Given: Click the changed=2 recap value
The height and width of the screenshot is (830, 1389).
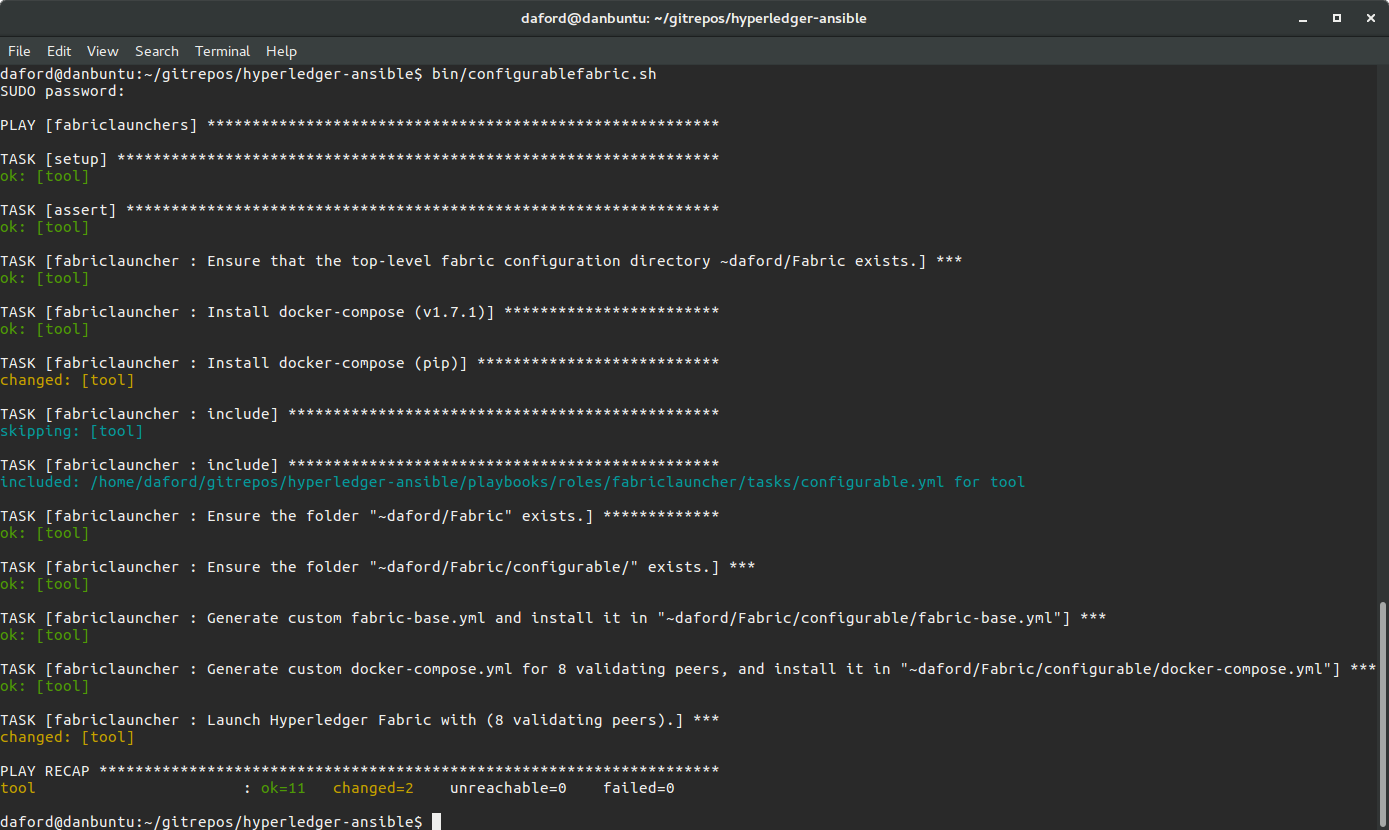Looking at the screenshot, I should click(x=373, y=788).
